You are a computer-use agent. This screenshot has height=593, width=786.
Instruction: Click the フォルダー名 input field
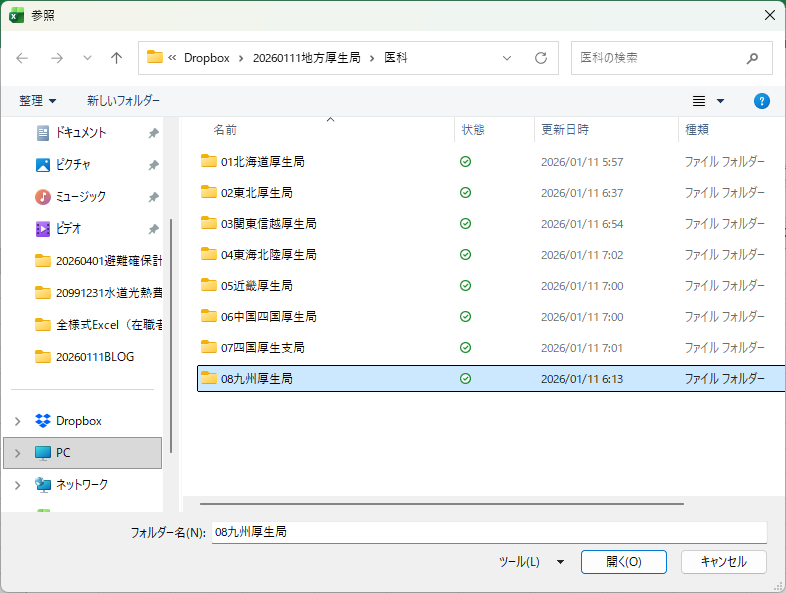point(488,533)
